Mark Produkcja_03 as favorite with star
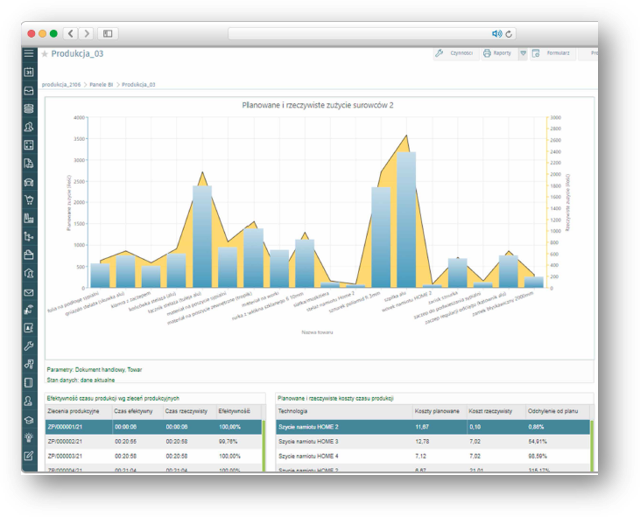This screenshot has width=640, height=517. pyautogui.click(x=44, y=54)
